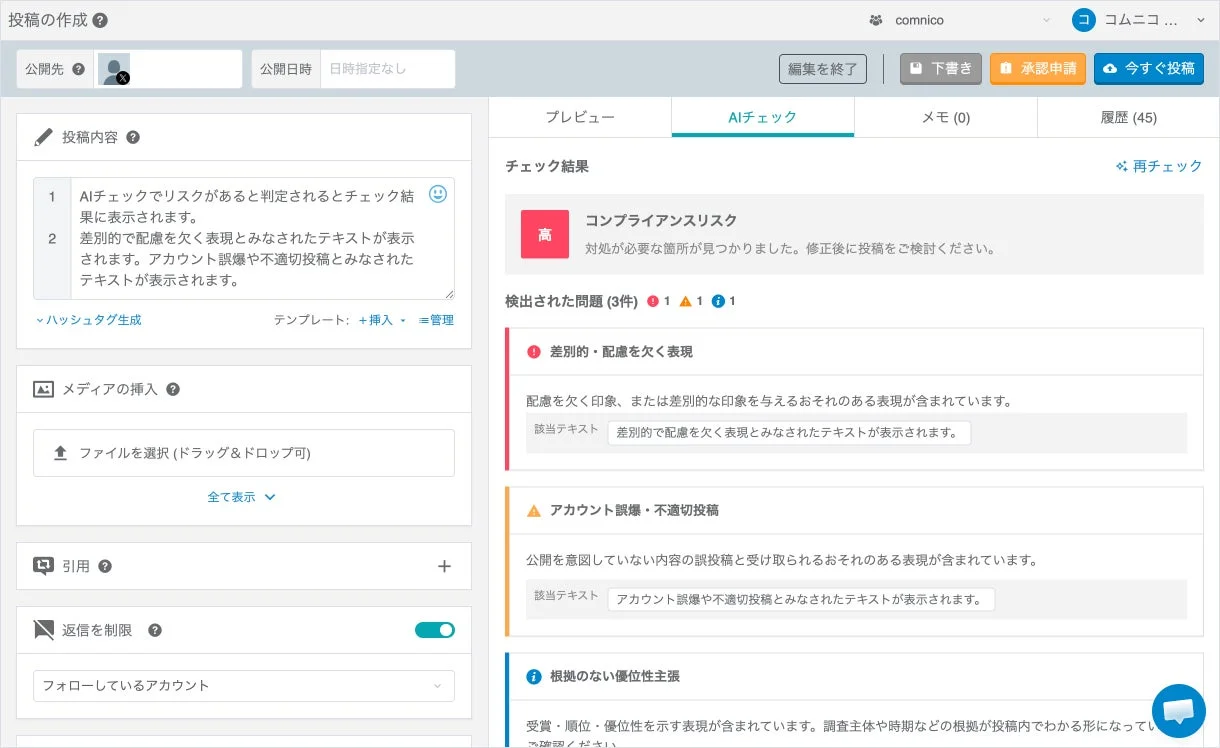Switch to メモ (0) tab

pyautogui.click(x=946, y=117)
